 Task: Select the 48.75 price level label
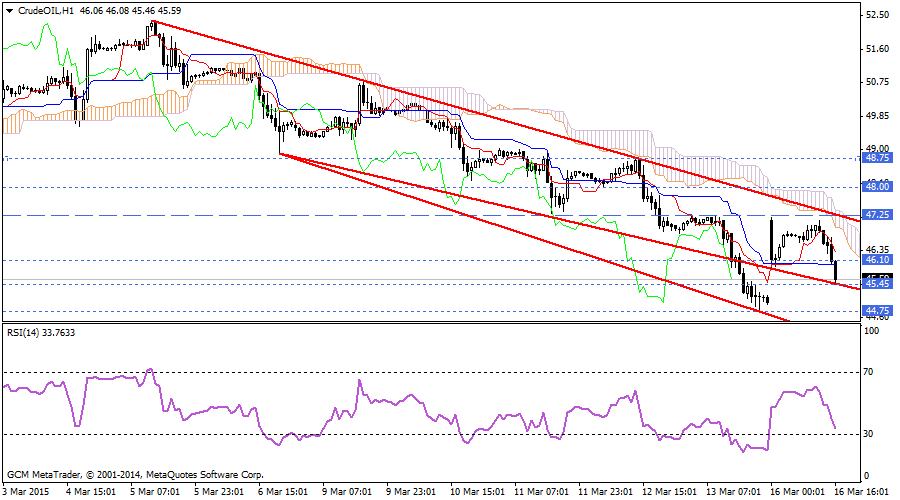877,158
